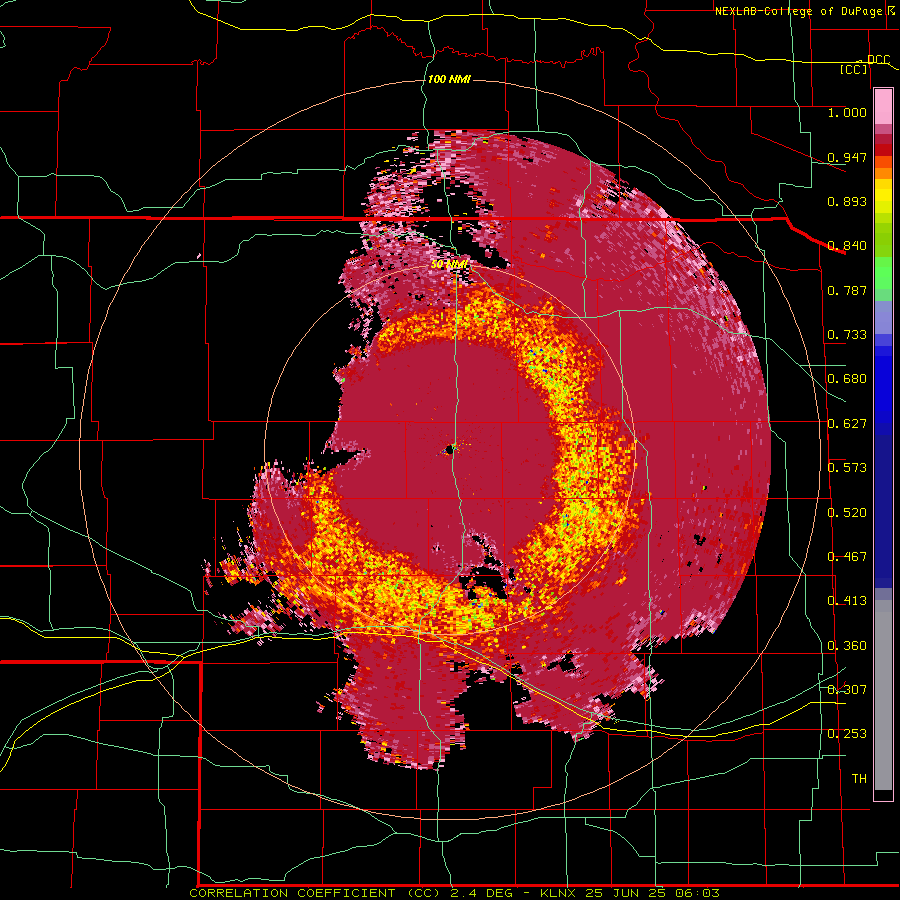Screen dimensions: 900x900
Task: Select the 0.253 legend value
Action: [847, 734]
